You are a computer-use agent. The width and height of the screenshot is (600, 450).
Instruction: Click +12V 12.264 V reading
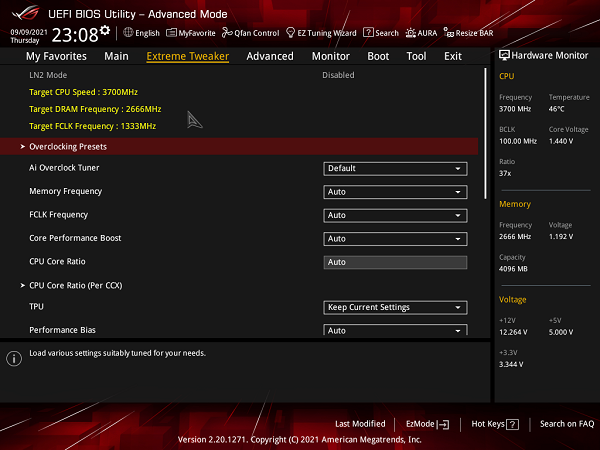513,332
